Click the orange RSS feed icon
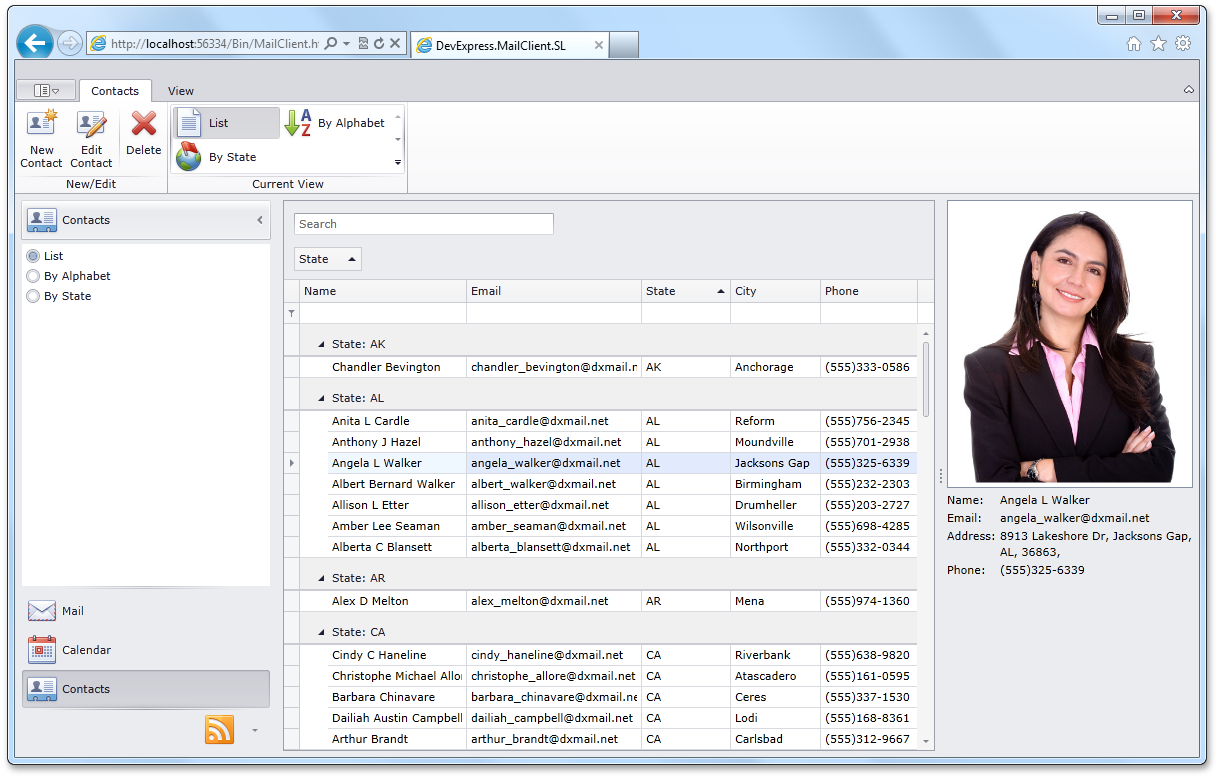Screen dimensions: 1220x780 219,730
